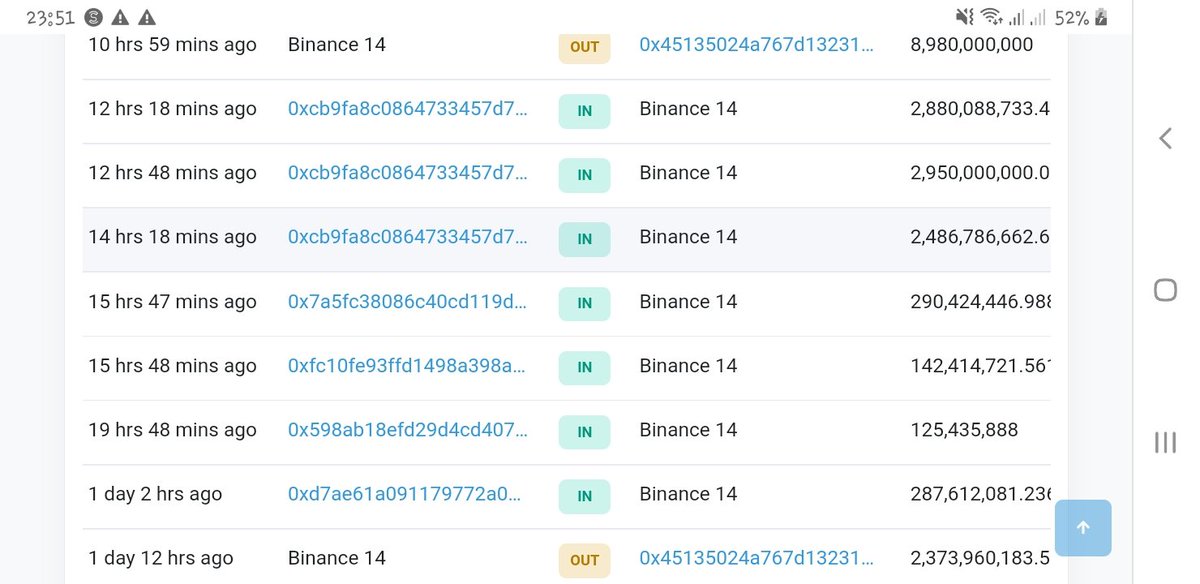This screenshot has height=584, width=1200.
Task: Open address 0xd7ae61a091179772a0
Action: pos(404,494)
